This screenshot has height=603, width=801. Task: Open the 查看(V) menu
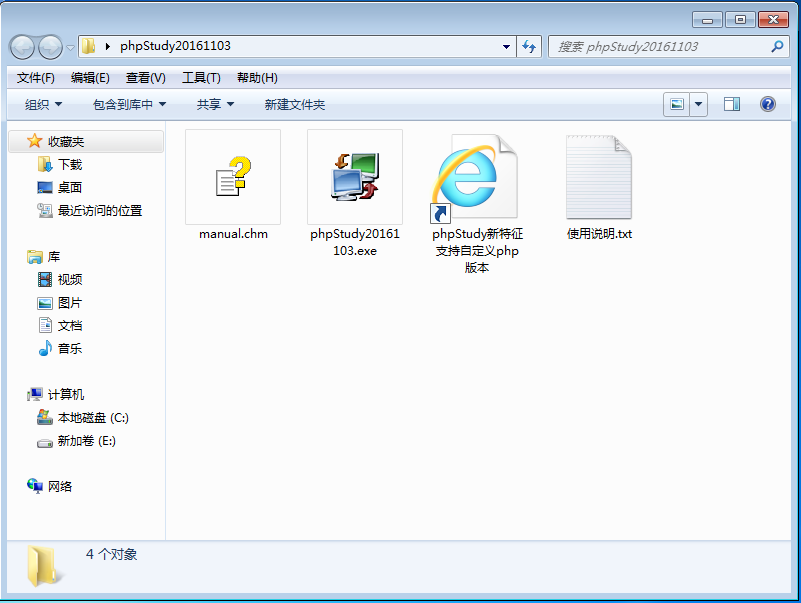pyautogui.click(x=146, y=78)
